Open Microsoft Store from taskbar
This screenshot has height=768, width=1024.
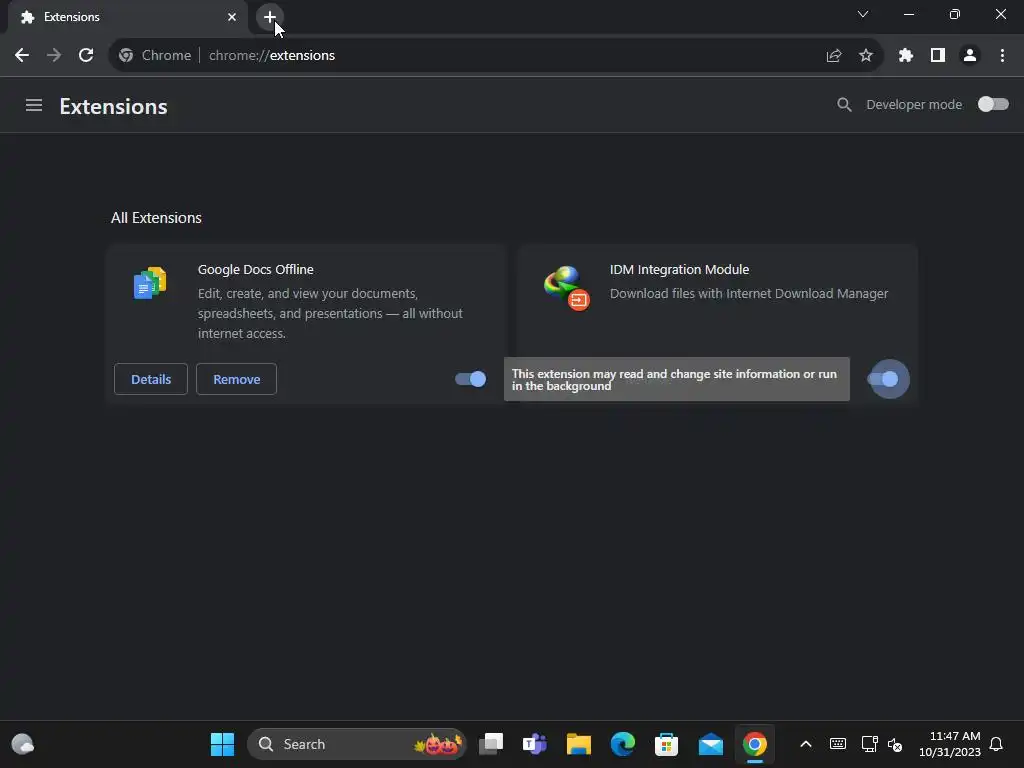pos(666,744)
